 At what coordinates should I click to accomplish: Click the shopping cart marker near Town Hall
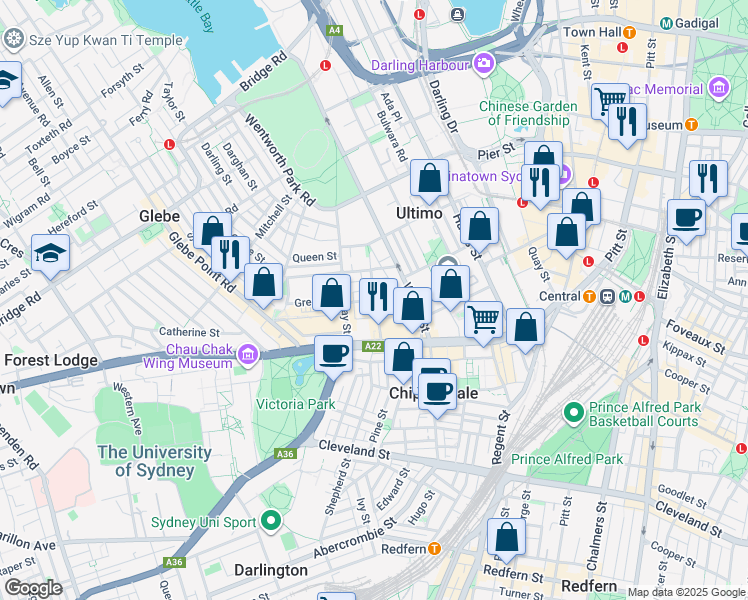tap(609, 100)
